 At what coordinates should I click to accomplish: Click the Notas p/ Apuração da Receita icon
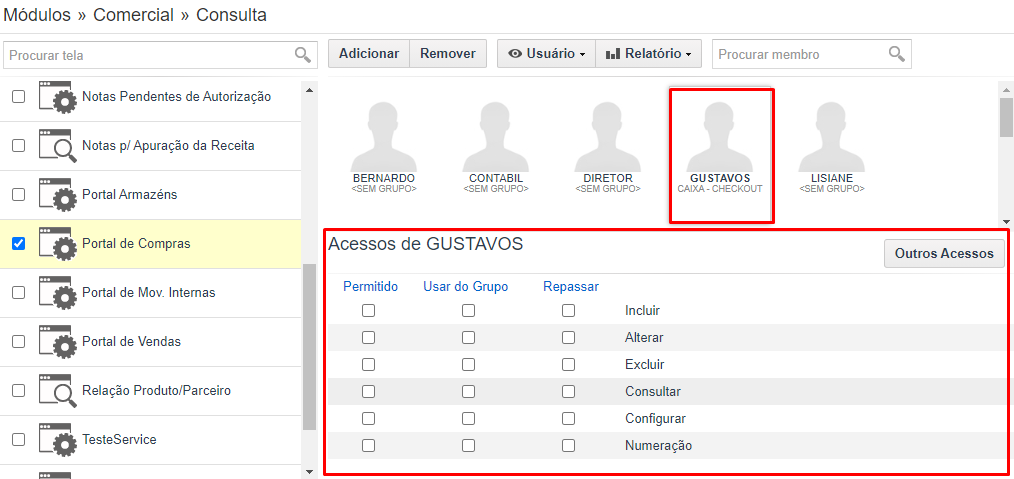tap(58, 146)
